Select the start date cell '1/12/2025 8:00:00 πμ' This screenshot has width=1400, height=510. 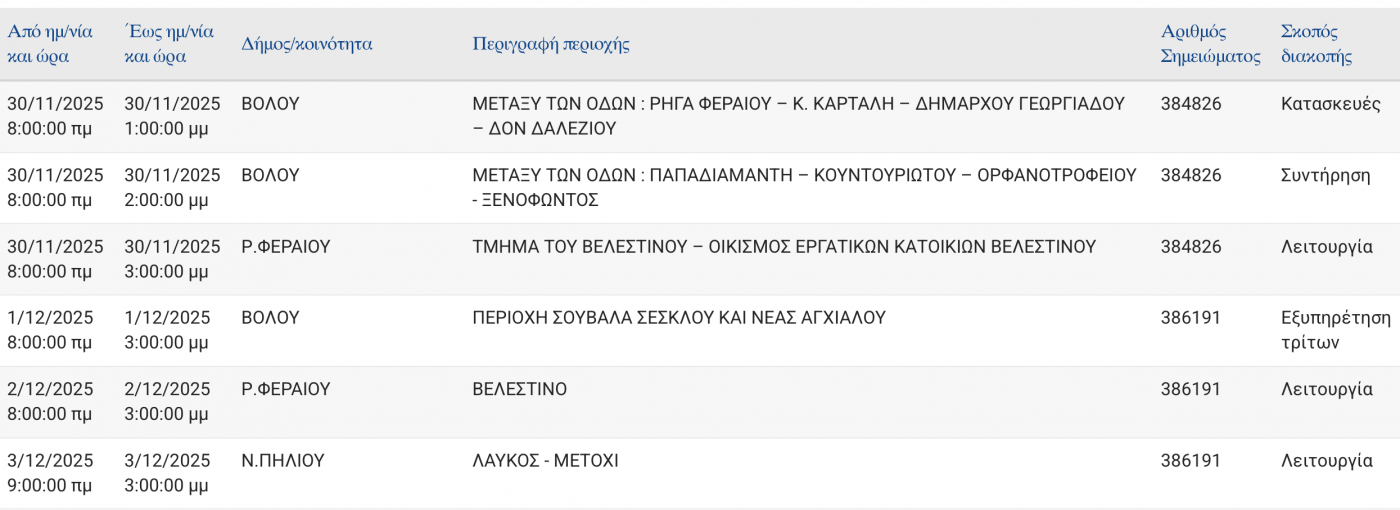pyautogui.click(x=50, y=330)
